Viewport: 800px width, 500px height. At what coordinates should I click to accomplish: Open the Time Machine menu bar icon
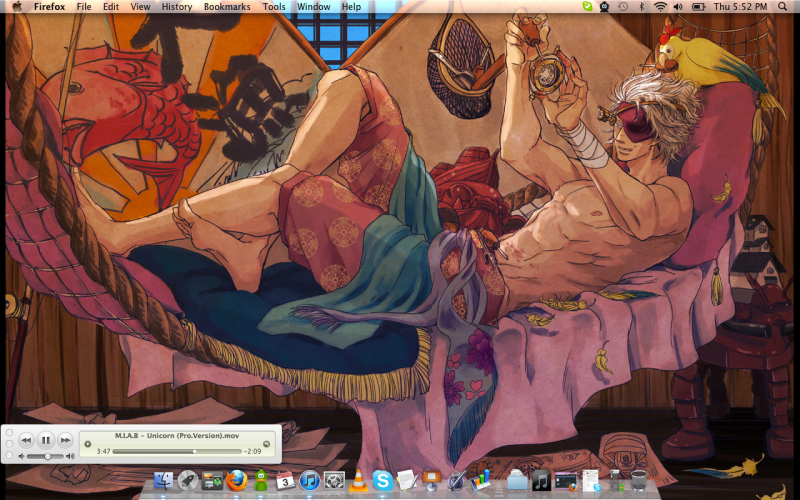pos(623,7)
